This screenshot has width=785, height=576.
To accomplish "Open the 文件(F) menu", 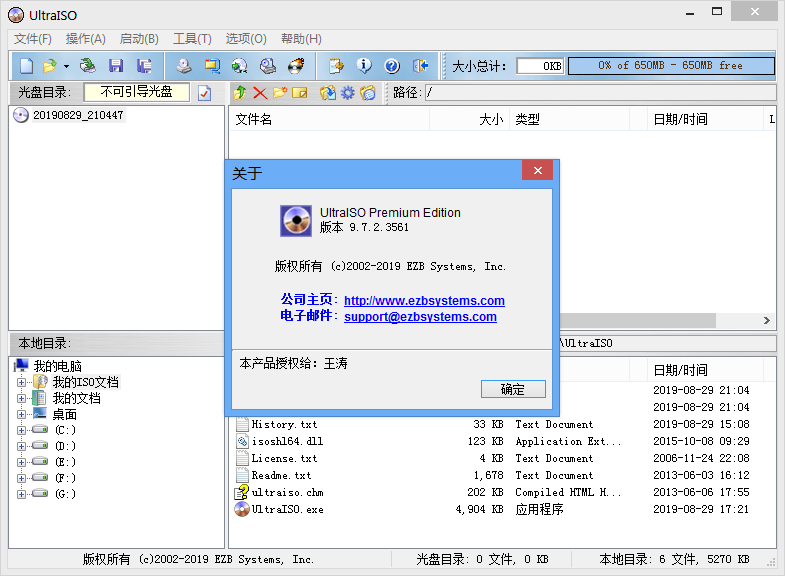I will (33, 39).
